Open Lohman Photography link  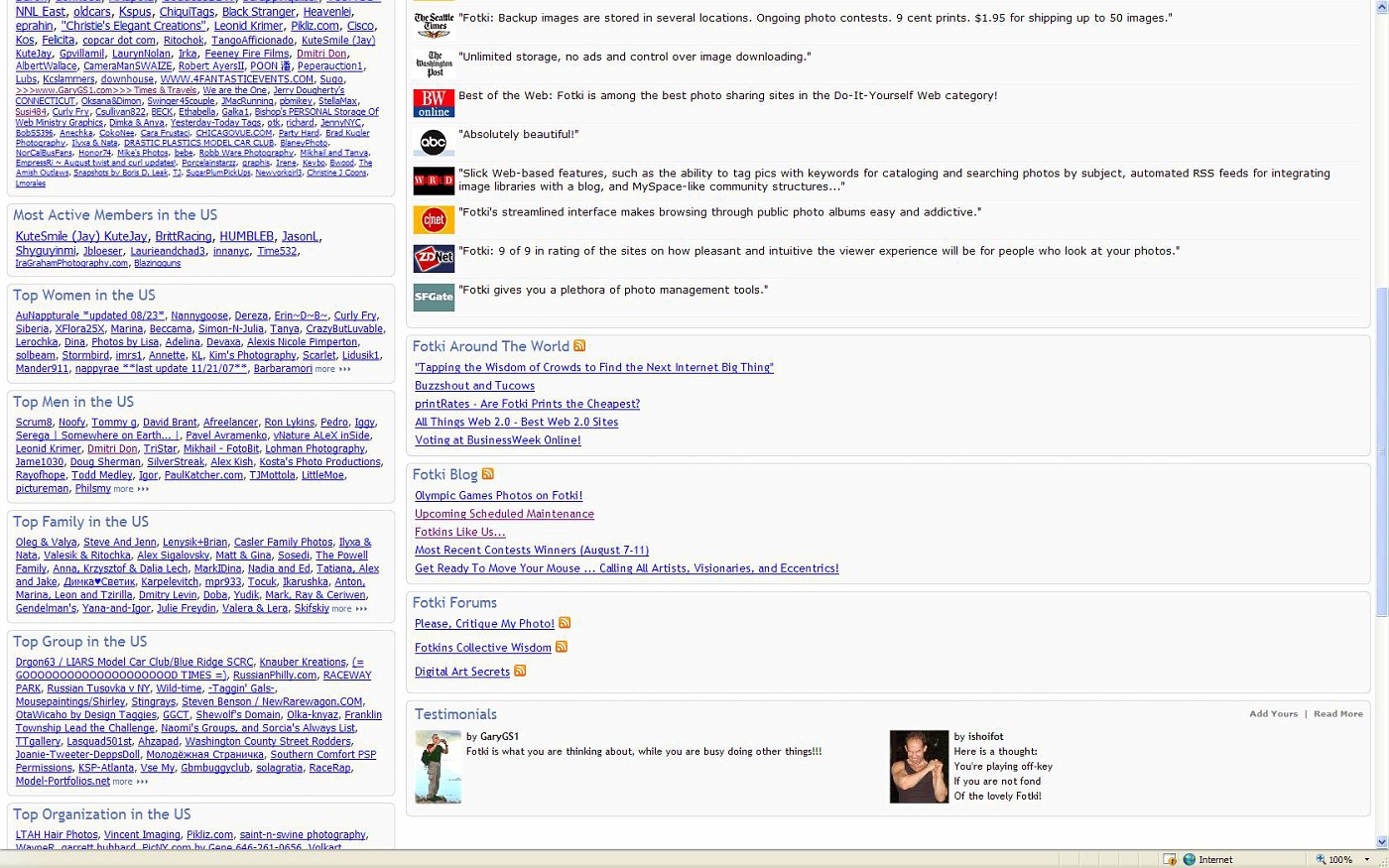point(315,449)
